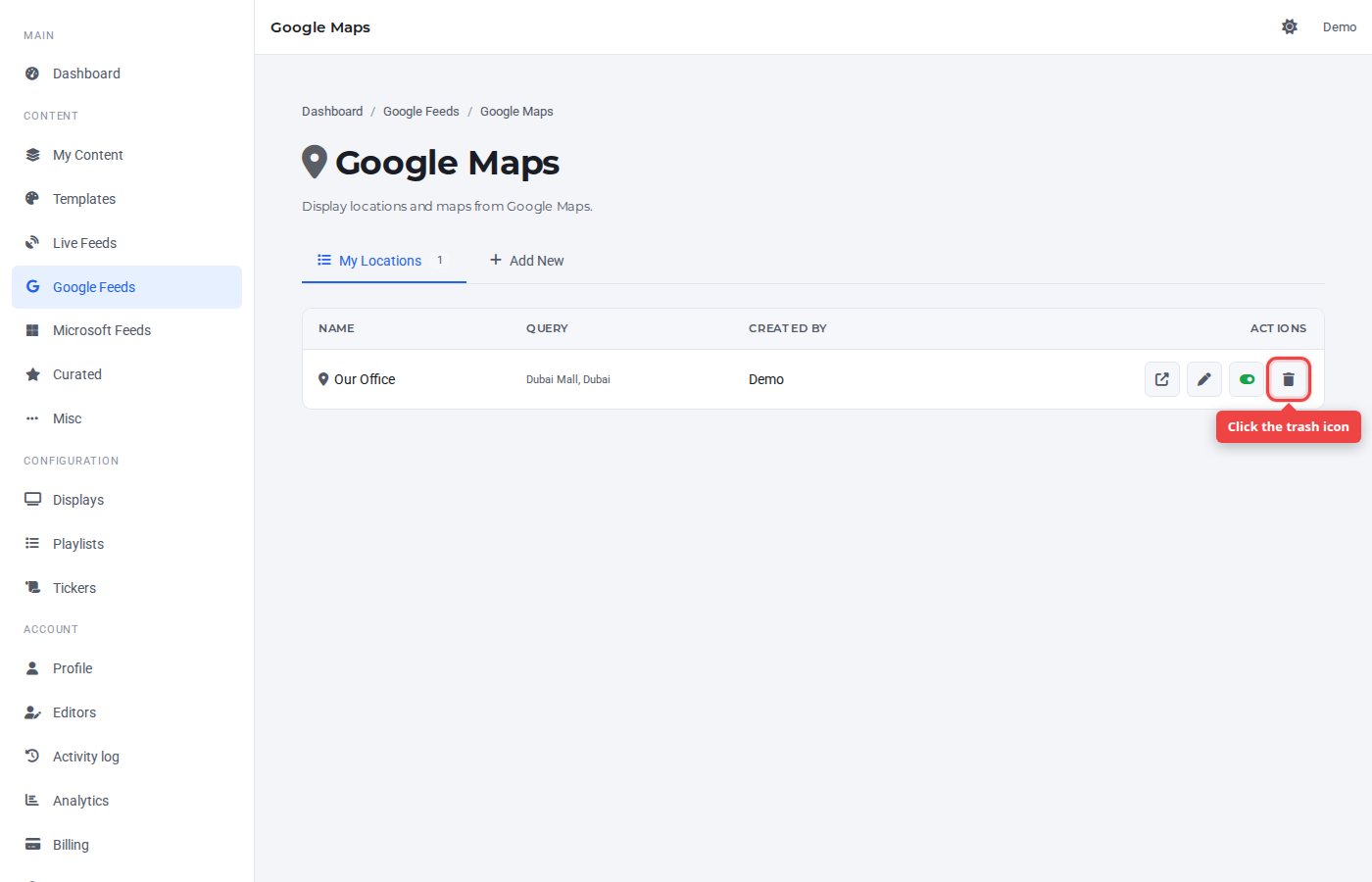Click the map pin icon beside heading

tap(315, 163)
